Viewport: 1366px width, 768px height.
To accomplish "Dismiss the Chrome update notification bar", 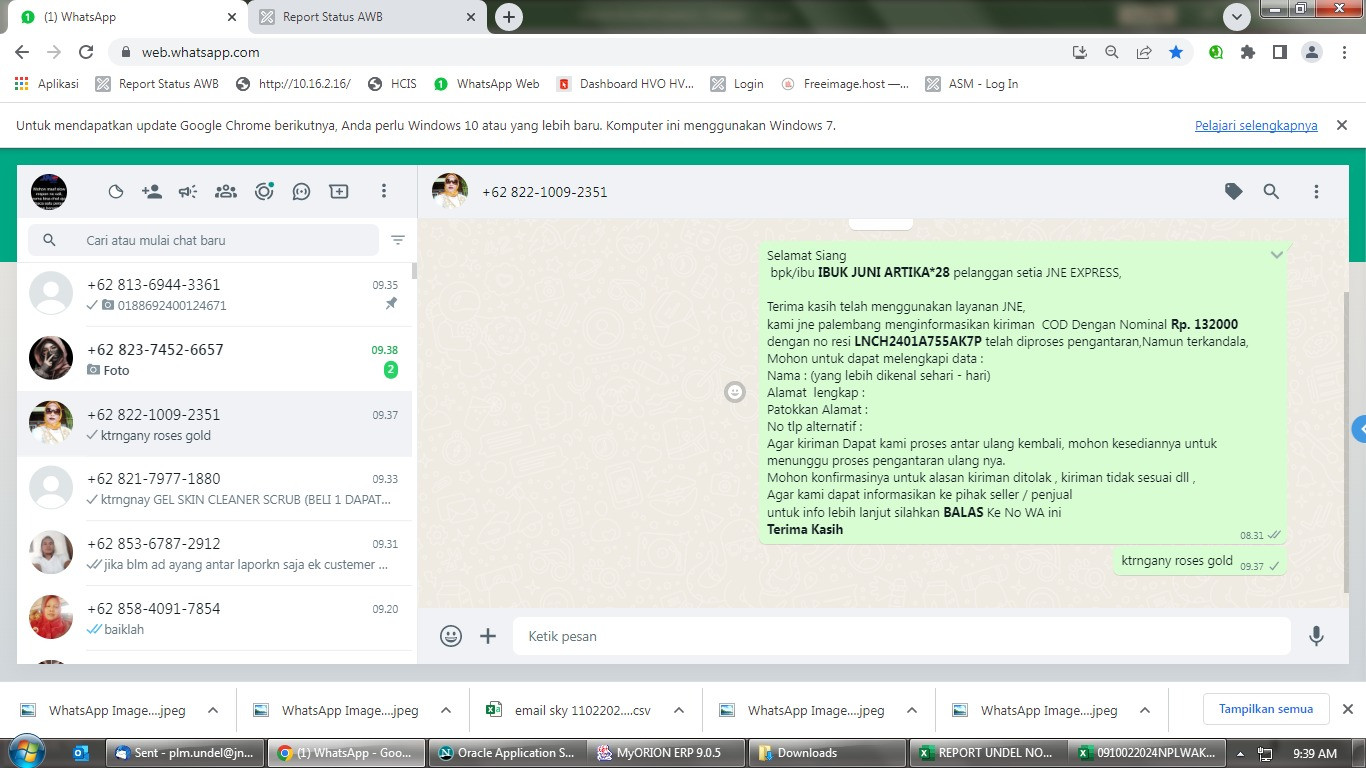I will pos(1342,125).
